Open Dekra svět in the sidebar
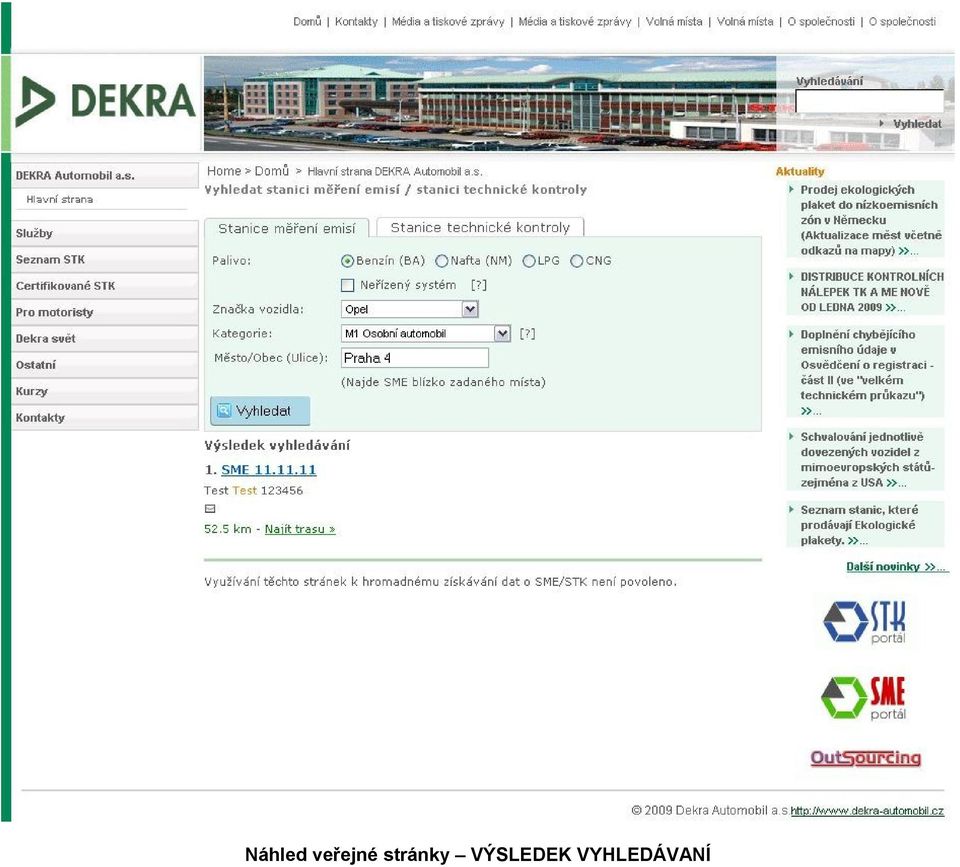Image resolution: width=960 pixels, height=867 pixels. tap(105, 339)
